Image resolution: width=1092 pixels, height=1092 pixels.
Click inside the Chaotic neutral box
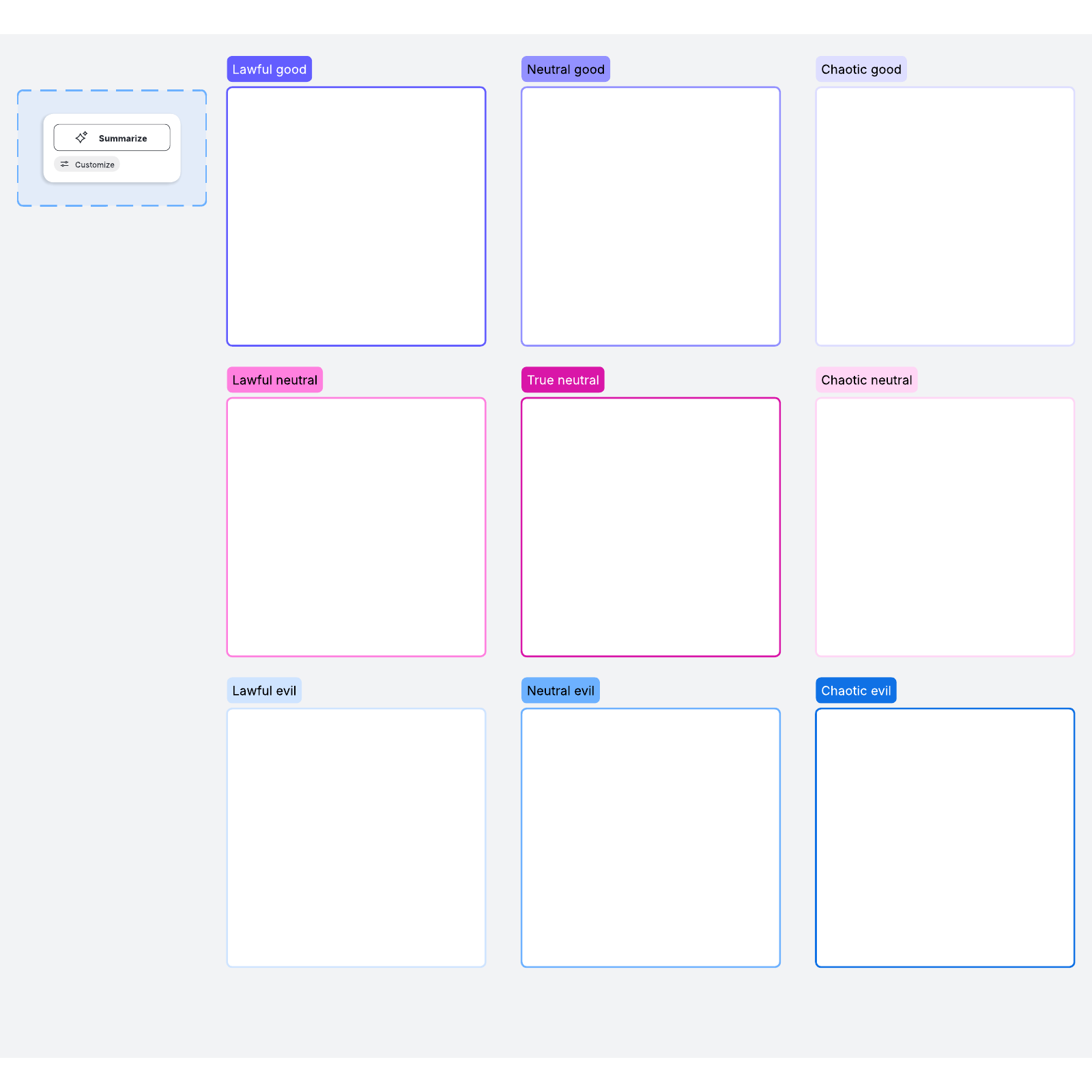[x=945, y=527]
